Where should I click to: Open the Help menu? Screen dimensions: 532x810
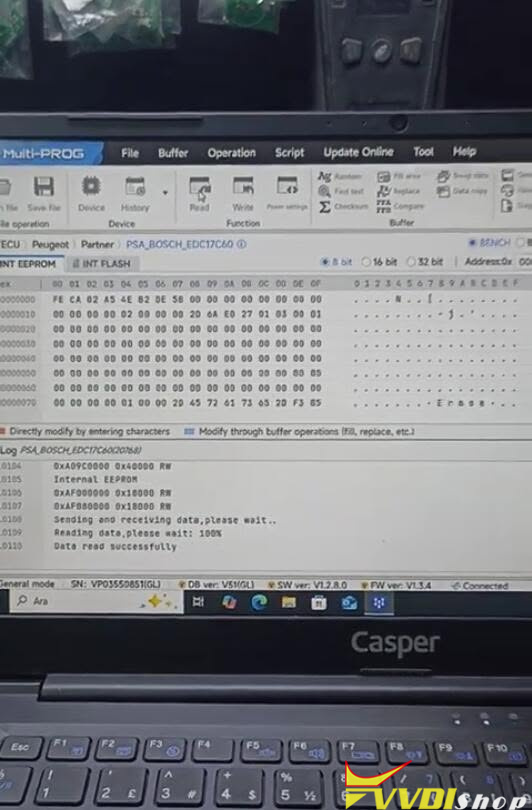pos(464,151)
